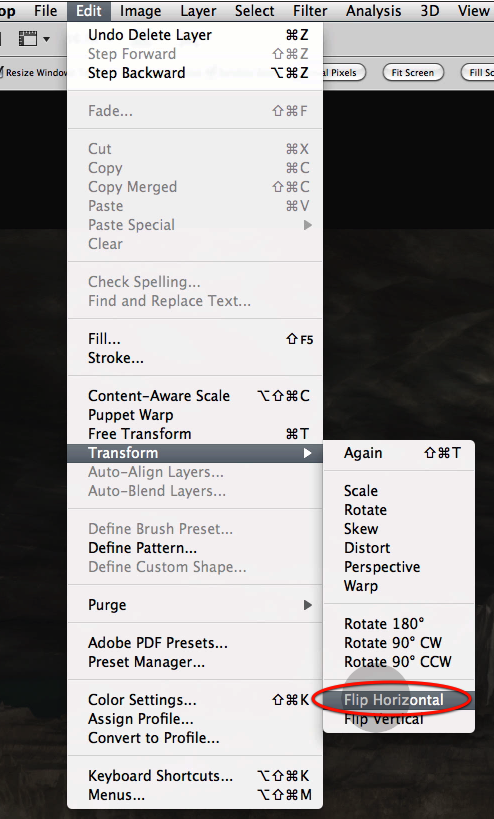Choose Fill... from Edit menu
Screen dimensions: 494x819
pos(195,339)
